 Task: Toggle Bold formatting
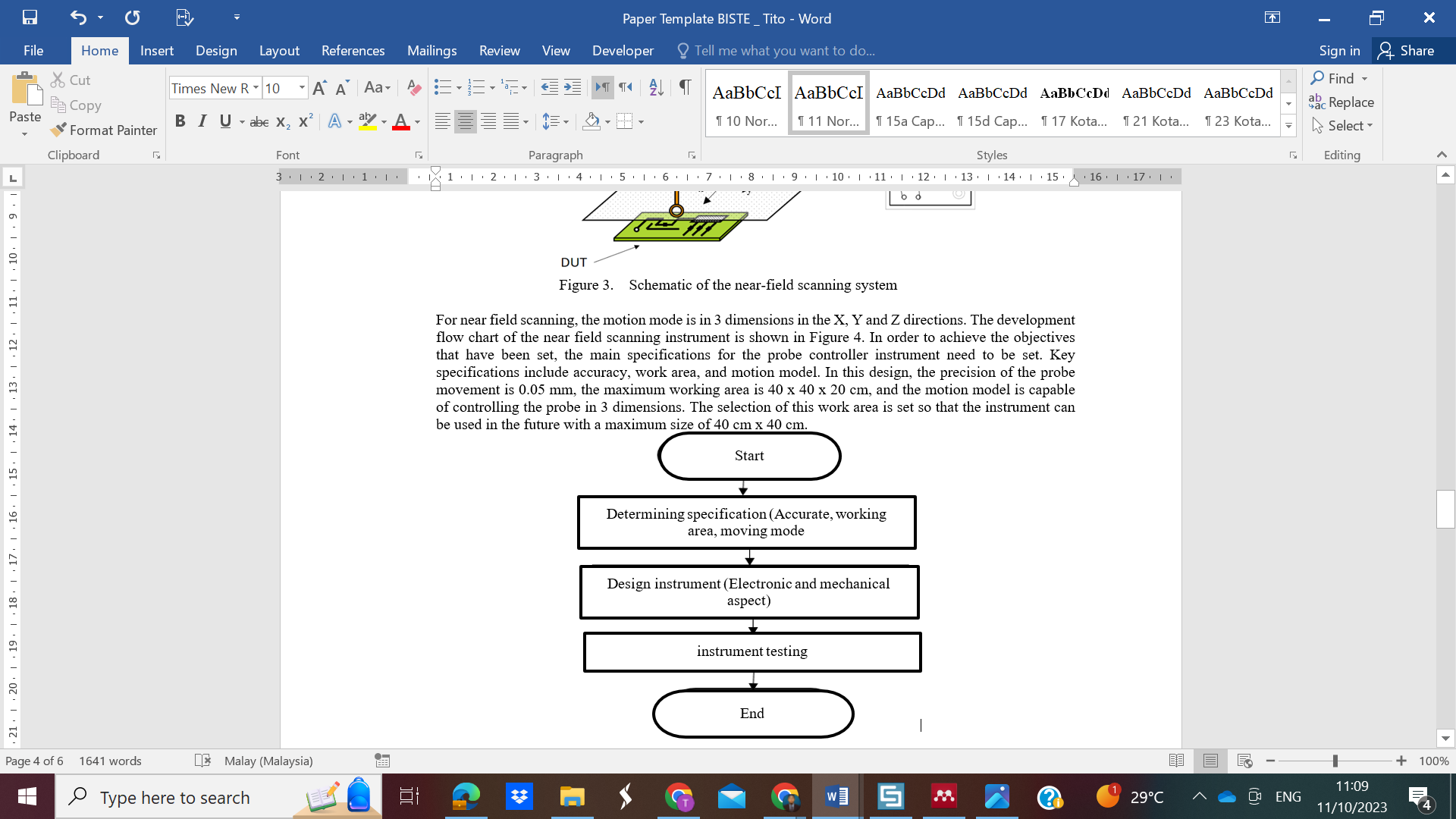click(x=180, y=121)
